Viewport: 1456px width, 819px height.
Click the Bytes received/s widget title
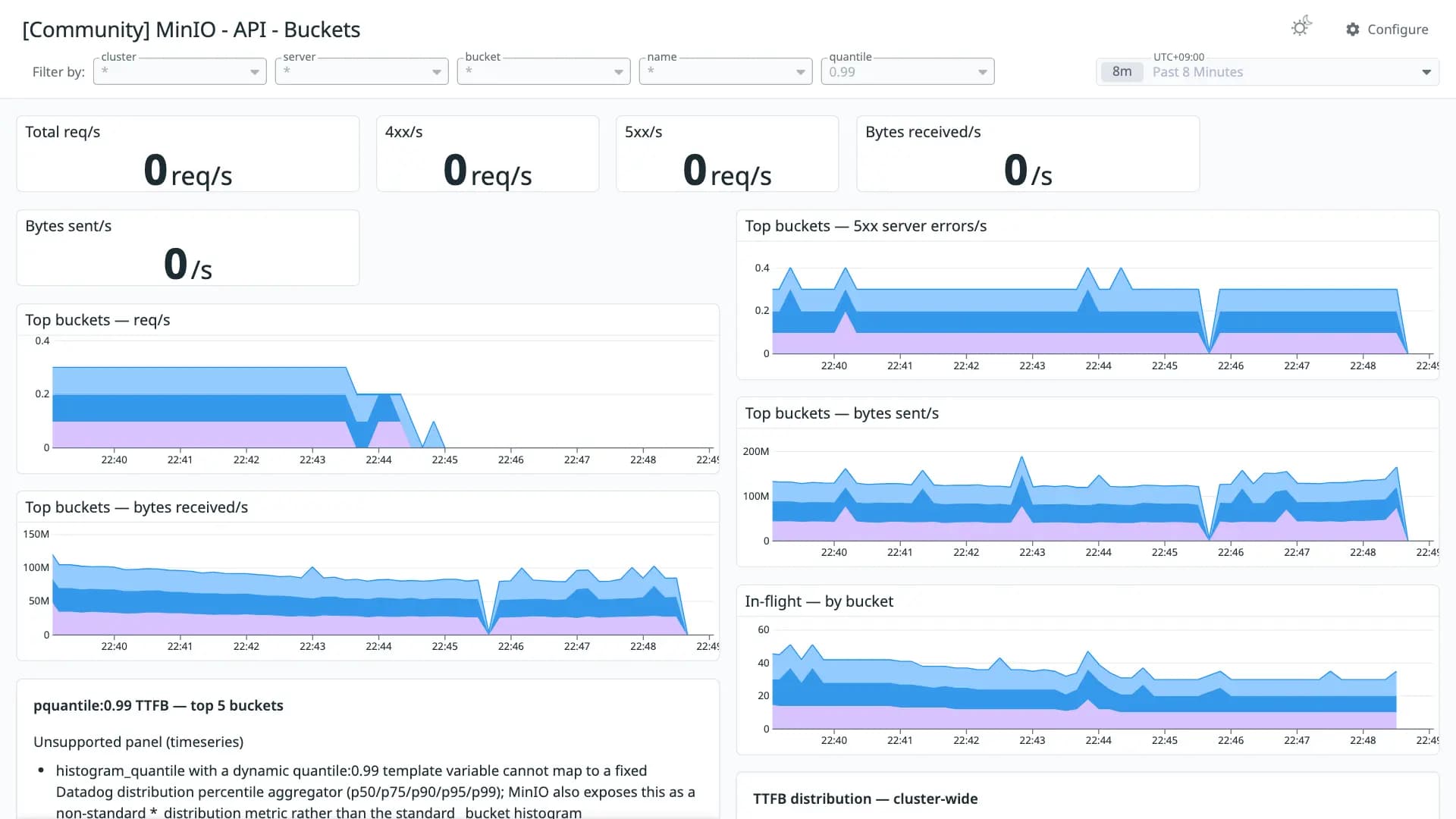click(x=923, y=132)
